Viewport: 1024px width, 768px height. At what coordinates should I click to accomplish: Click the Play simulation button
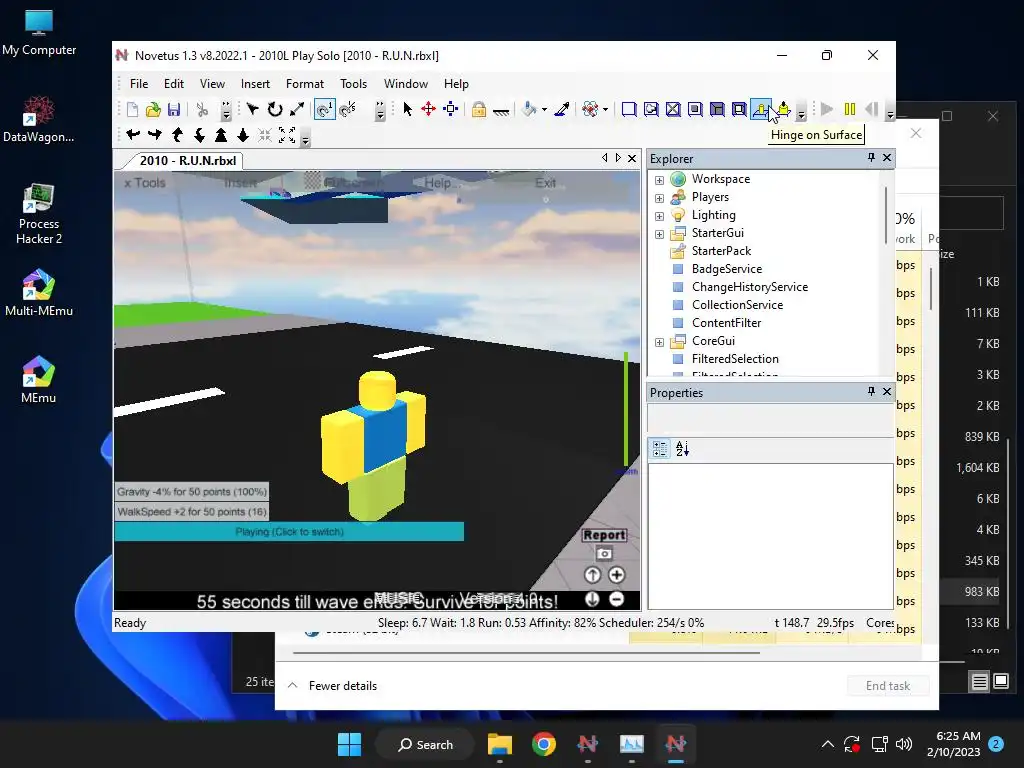click(827, 109)
